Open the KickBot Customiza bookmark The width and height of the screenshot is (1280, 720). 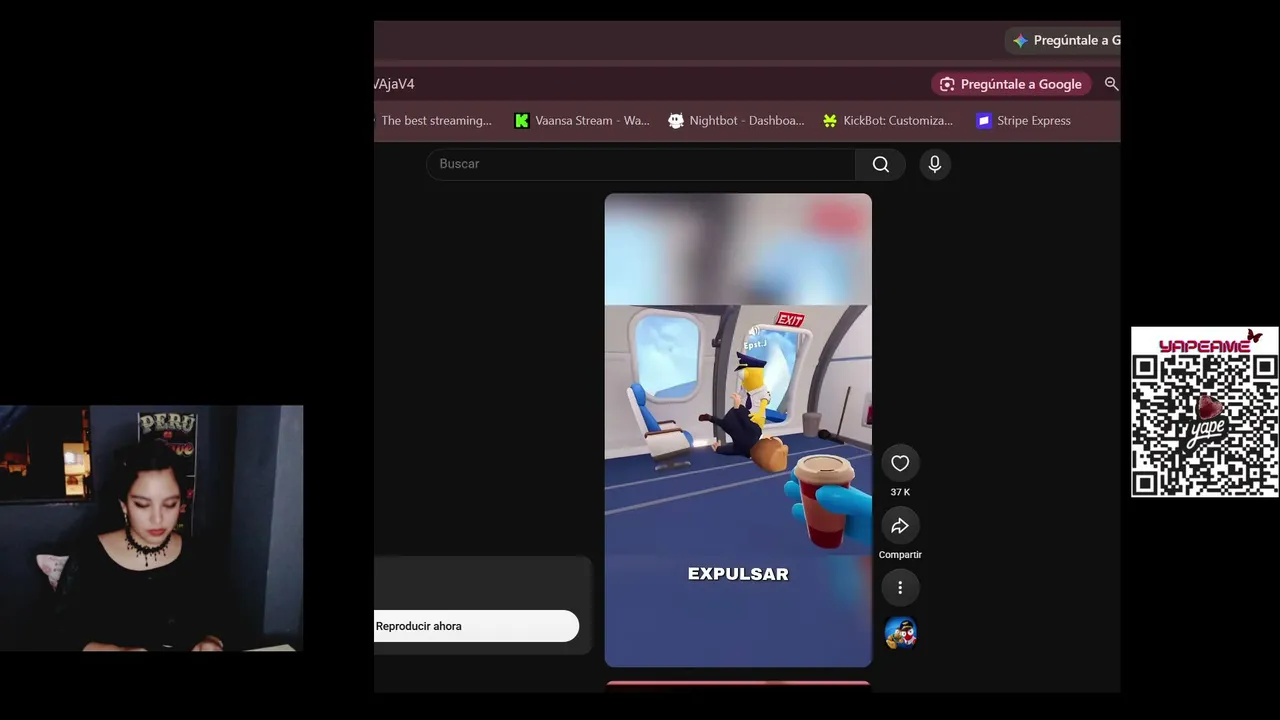(x=888, y=121)
